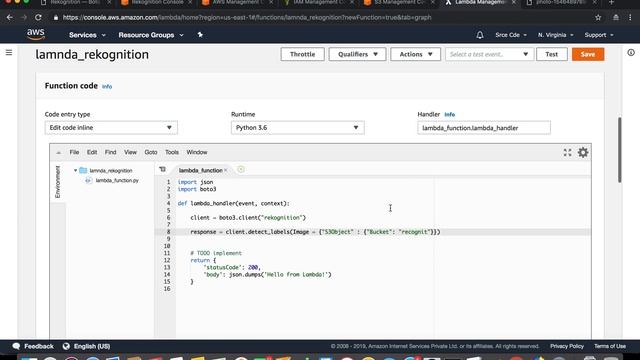Click code line 8 with detect_labels

pyautogui.click(x=315, y=232)
